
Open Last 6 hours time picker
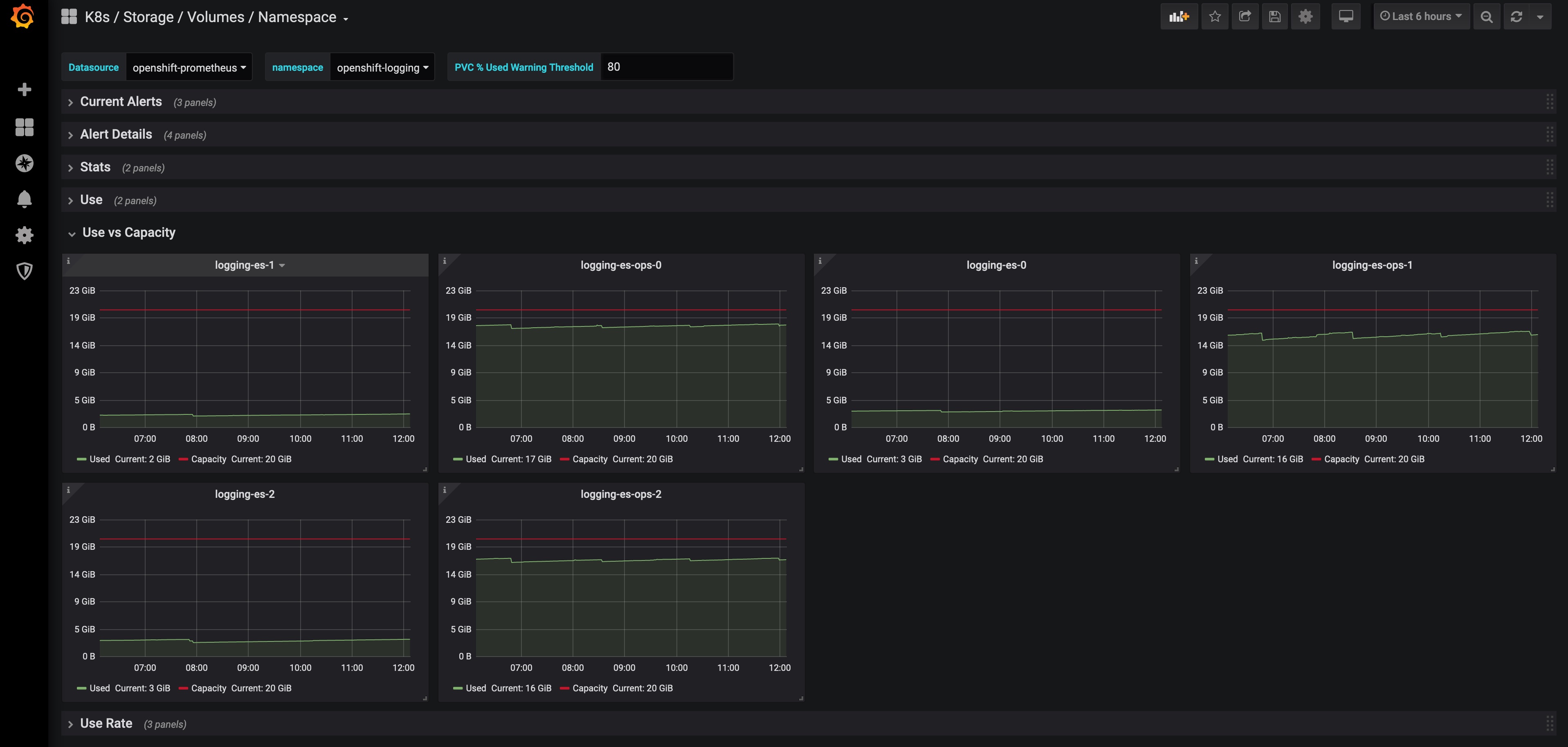click(1421, 16)
